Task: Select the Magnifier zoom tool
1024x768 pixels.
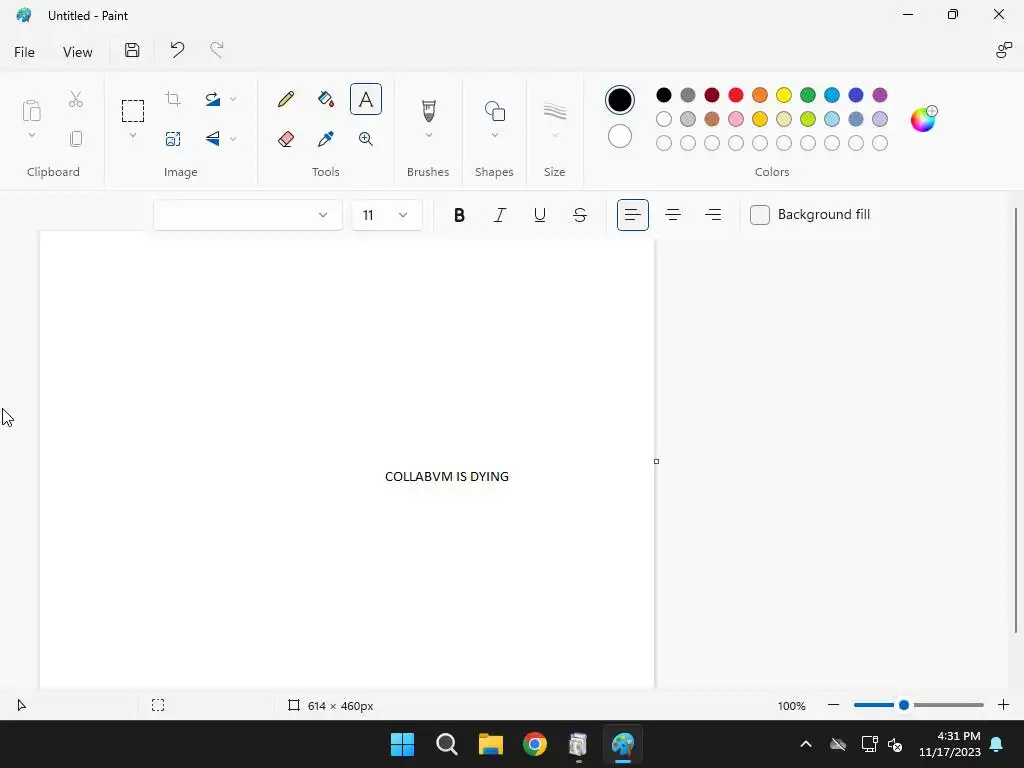Action: pyautogui.click(x=366, y=139)
